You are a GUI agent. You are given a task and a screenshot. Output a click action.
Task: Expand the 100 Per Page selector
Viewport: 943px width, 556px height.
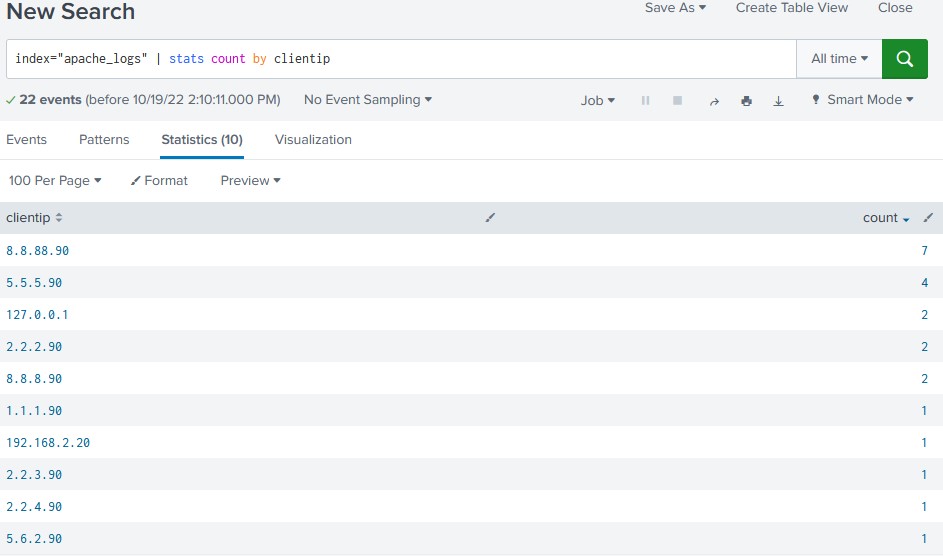55,181
